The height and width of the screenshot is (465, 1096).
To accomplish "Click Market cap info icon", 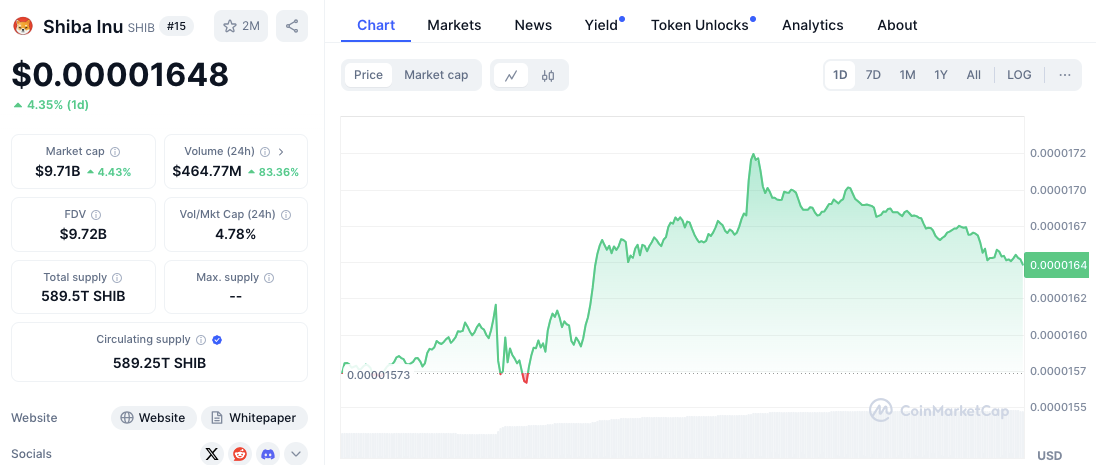I will pyautogui.click(x=115, y=152).
